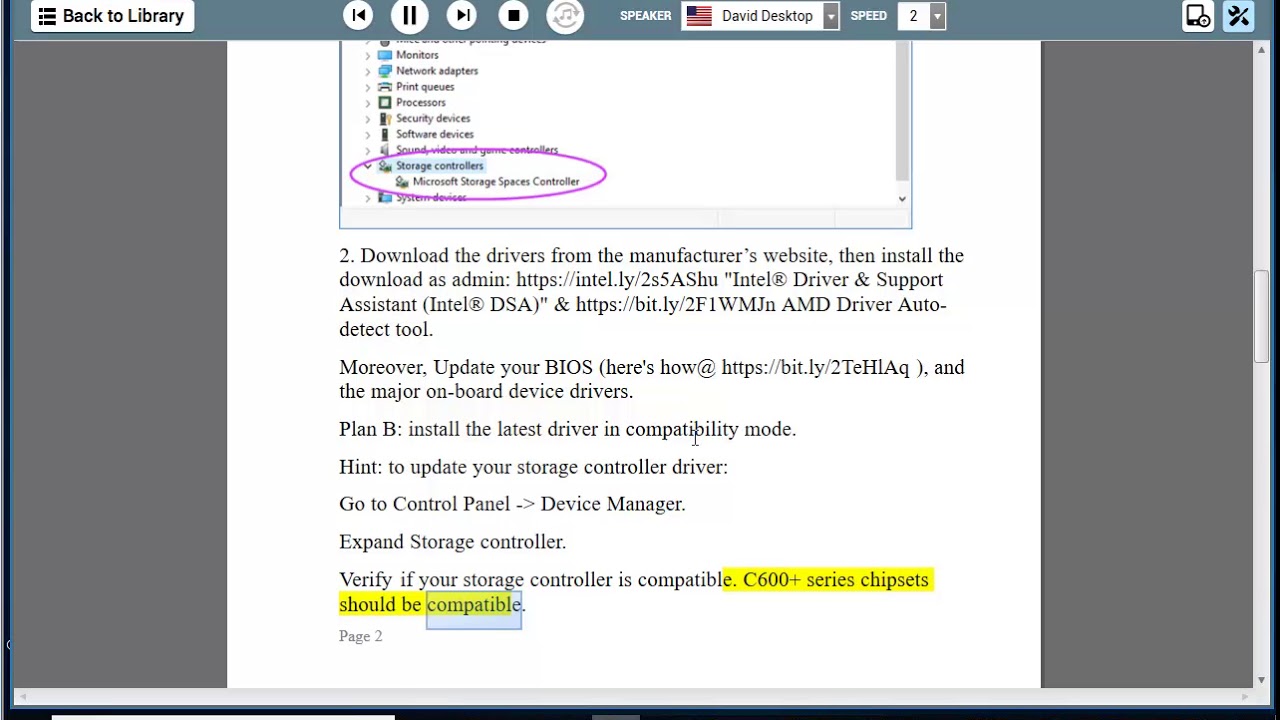The height and width of the screenshot is (720, 1280).
Task: Expand the Software devices node
Action: click(x=367, y=135)
